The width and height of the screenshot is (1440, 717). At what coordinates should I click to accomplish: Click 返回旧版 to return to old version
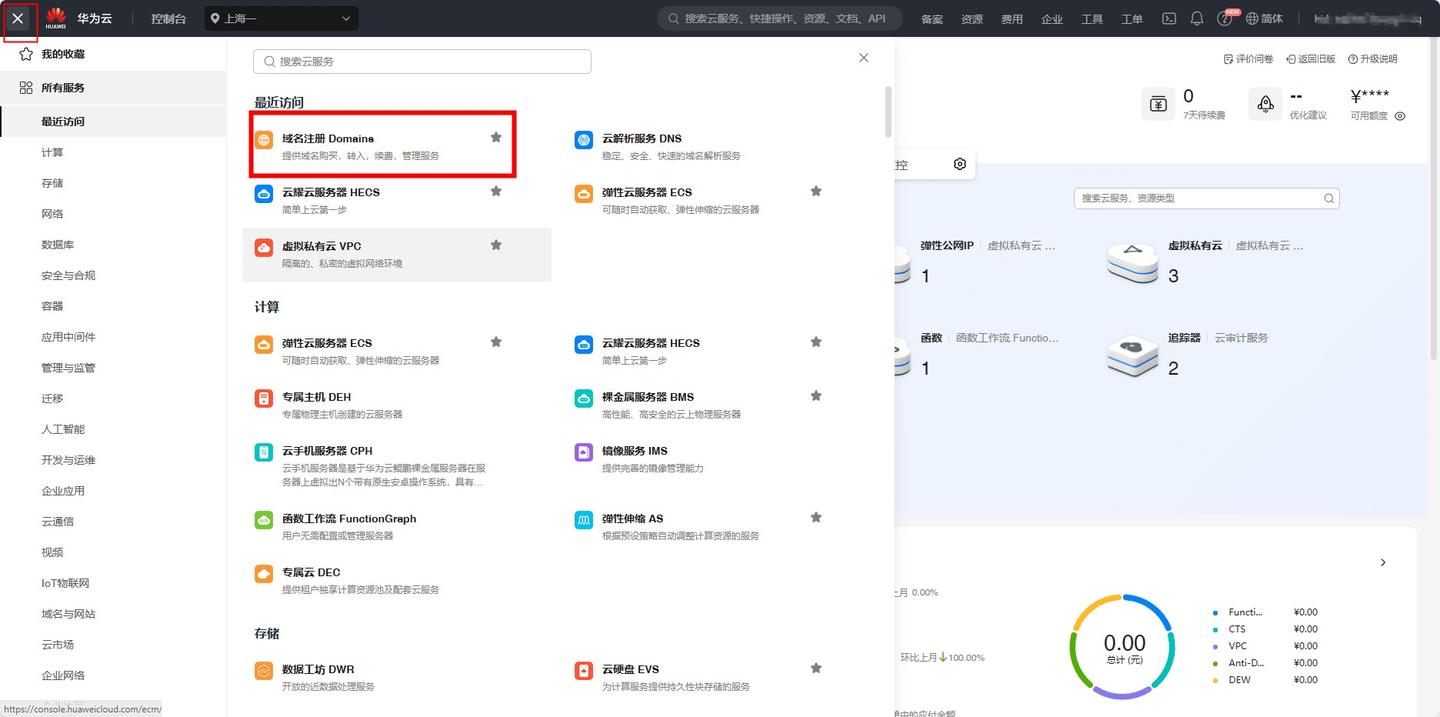[x=1311, y=59]
